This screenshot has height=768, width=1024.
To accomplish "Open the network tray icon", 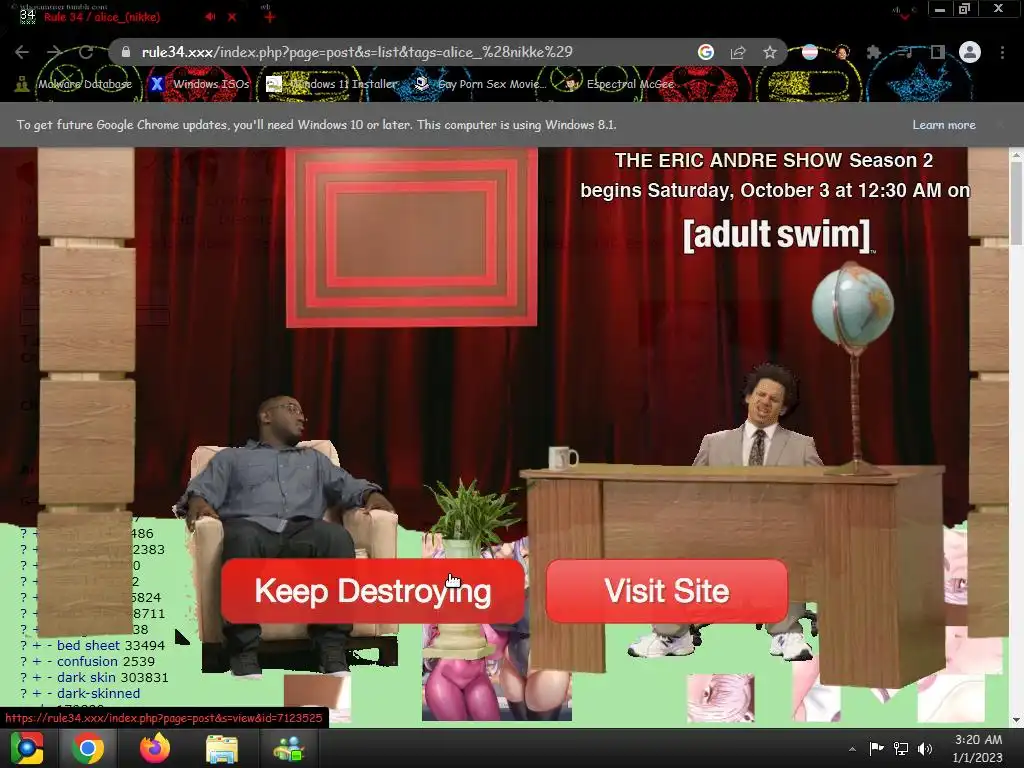I will [901, 748].
